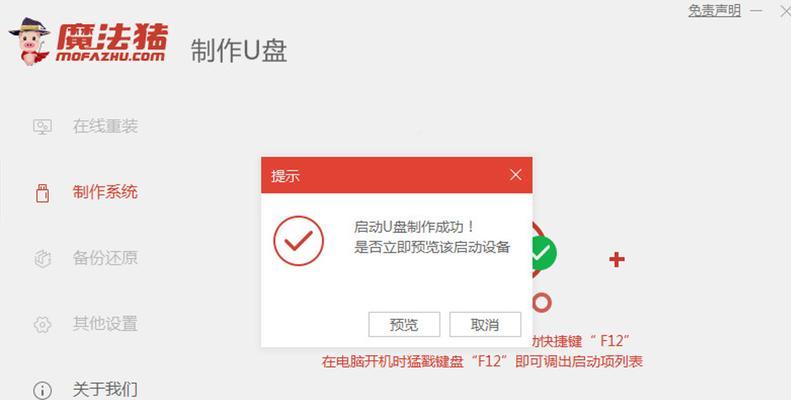This screenshot has width=791, height=400.
Task: Click the green checkmark shield icon
Action: pyautogui.click(x=544, y=253)
